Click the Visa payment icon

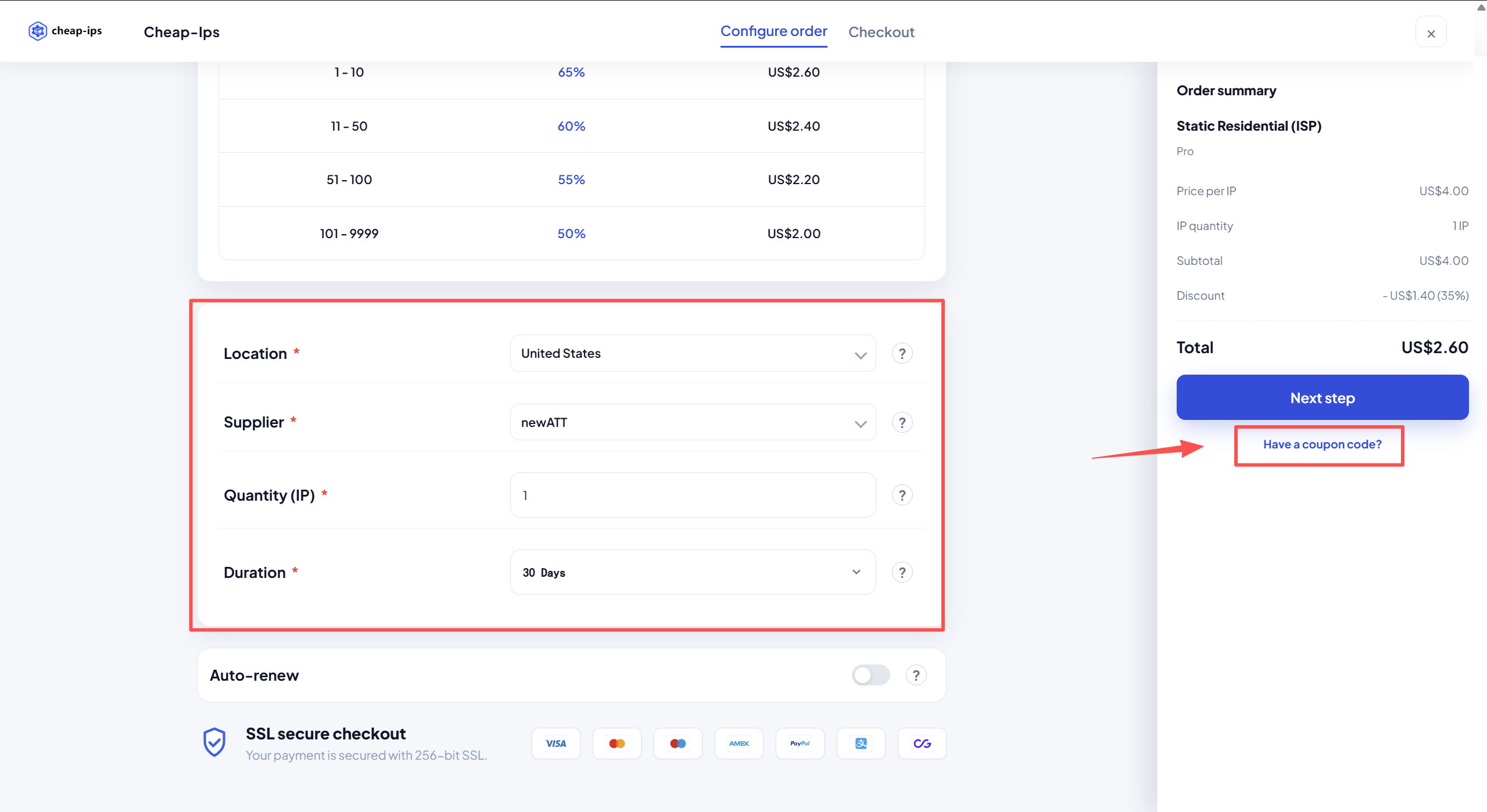click(556, 743)
